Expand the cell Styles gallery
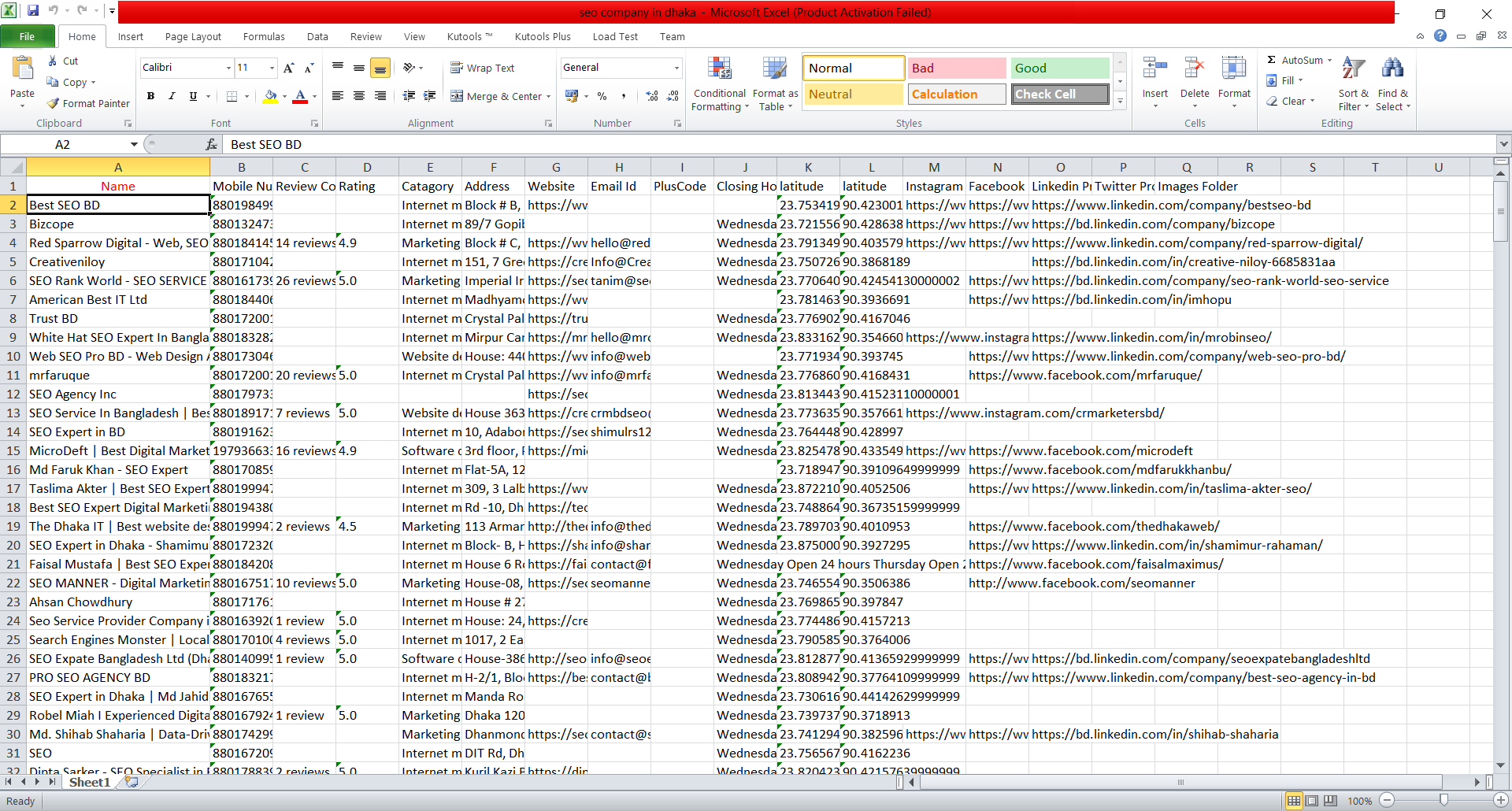 tap(1120, 101)
